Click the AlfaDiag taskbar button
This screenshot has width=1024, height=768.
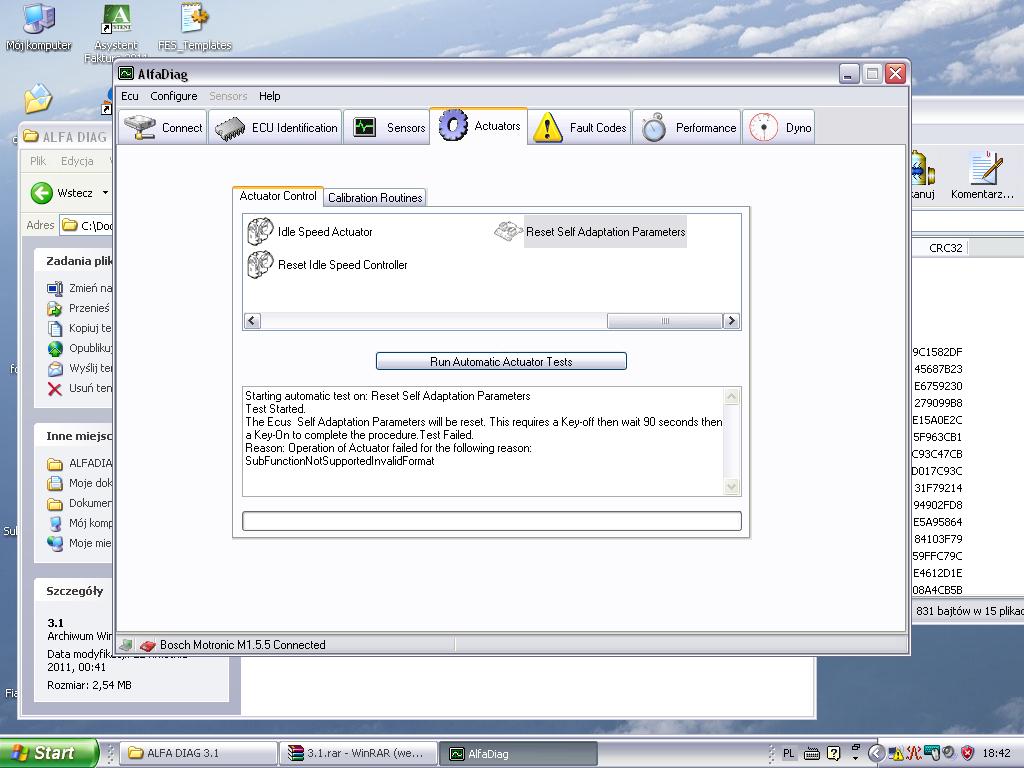click(x=518, y=753)
